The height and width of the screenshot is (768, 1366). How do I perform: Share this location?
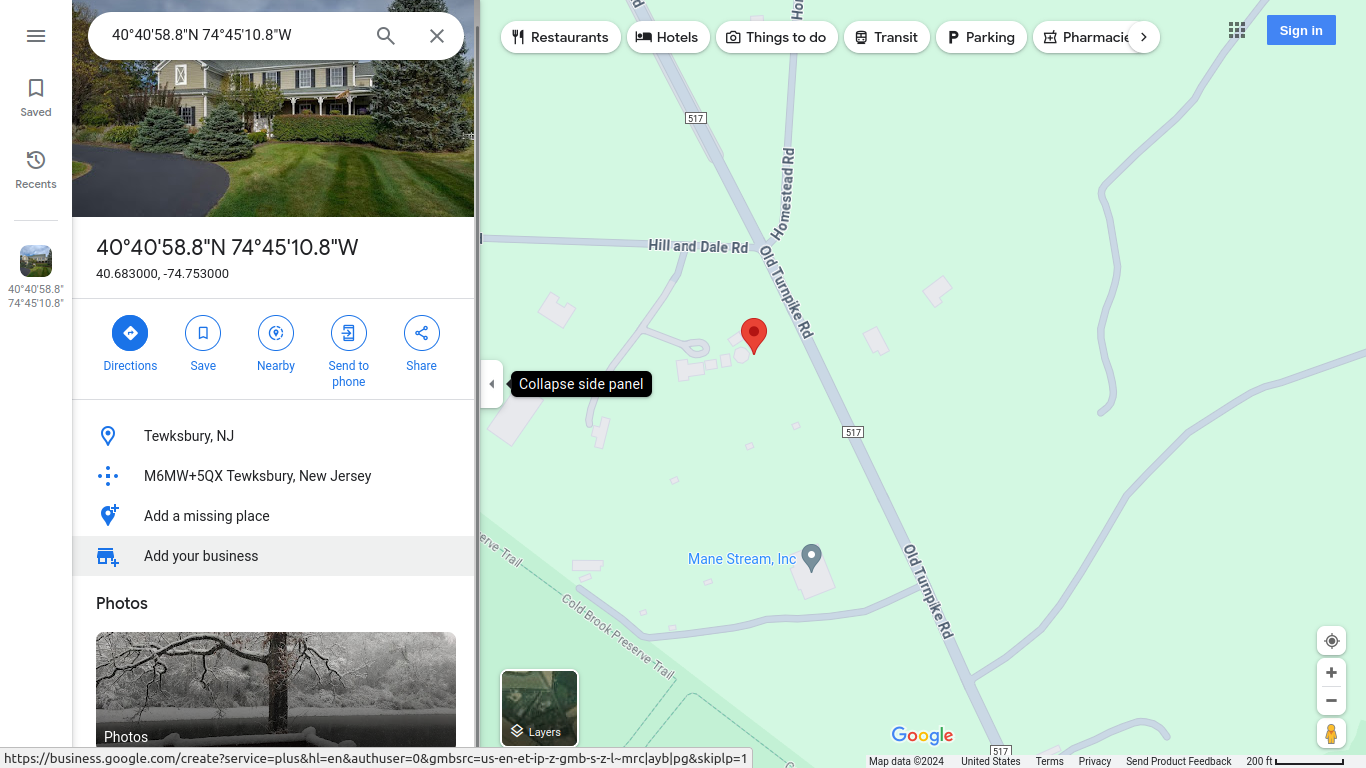click(x=422, y=344)
